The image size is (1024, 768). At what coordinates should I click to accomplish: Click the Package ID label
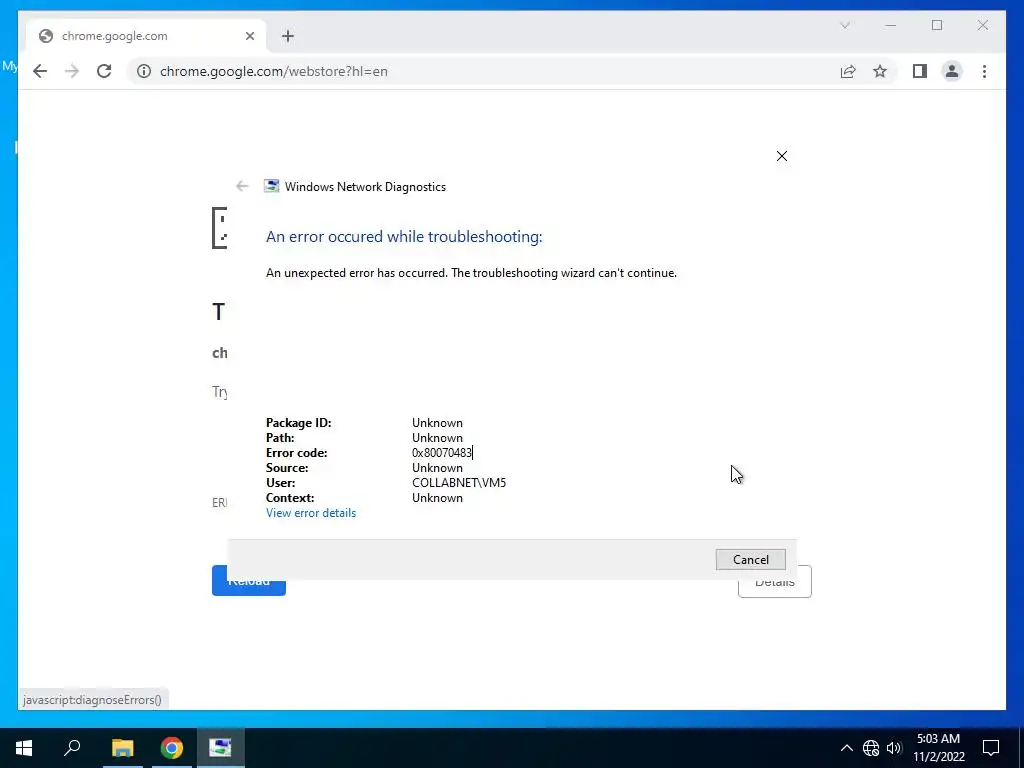coord(298,423)
